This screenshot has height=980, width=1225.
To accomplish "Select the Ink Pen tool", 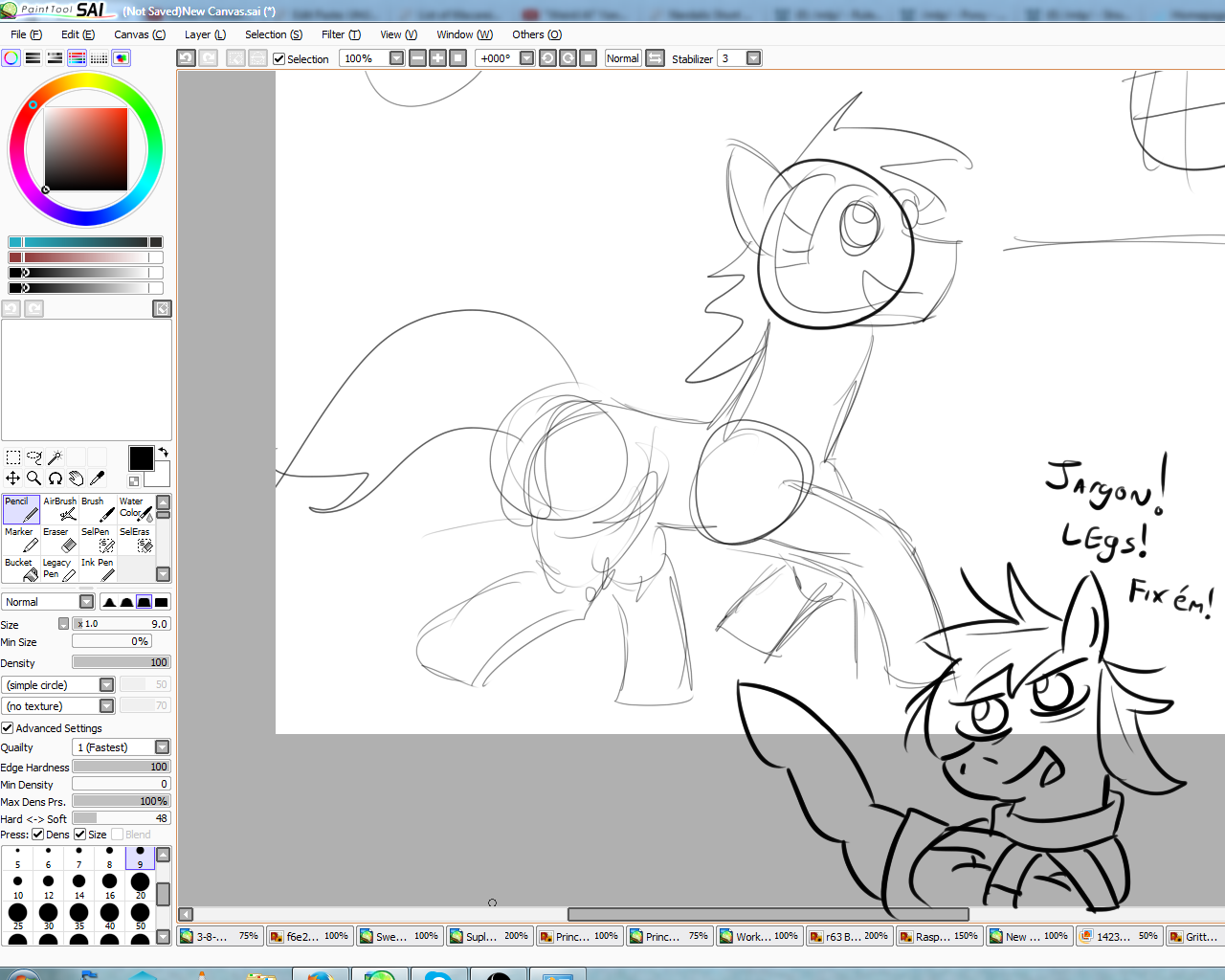I will point(98,569).
